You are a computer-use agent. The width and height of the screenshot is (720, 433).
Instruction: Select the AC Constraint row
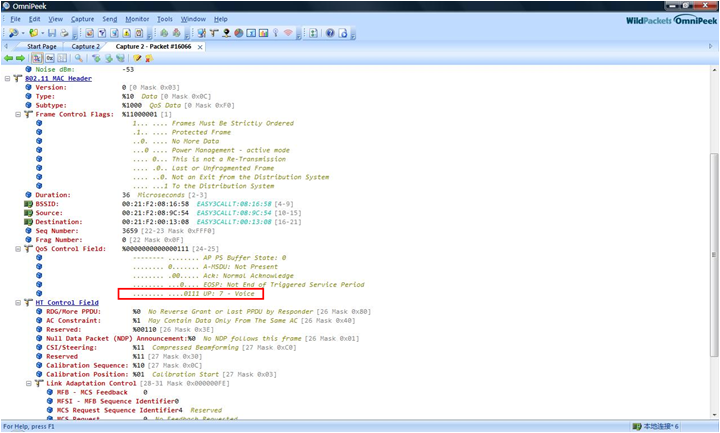click(x=195, y=321)
